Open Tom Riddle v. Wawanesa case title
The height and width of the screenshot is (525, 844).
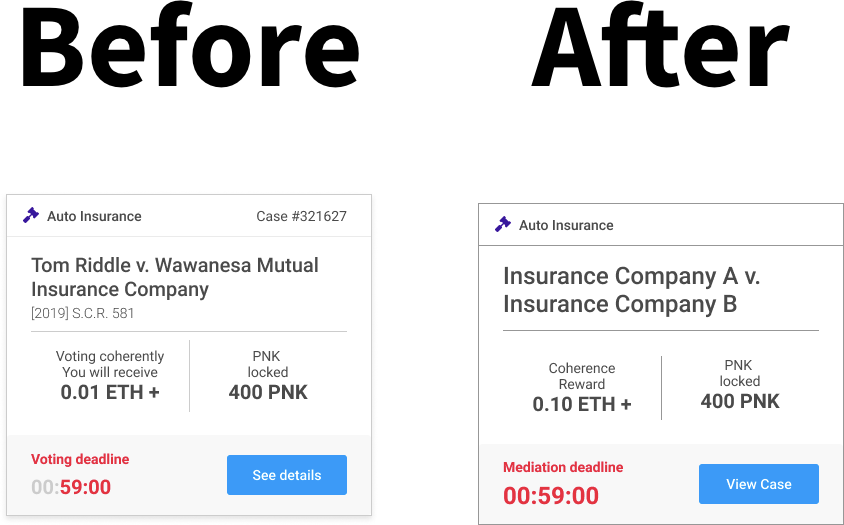click(x=175, y=277)
